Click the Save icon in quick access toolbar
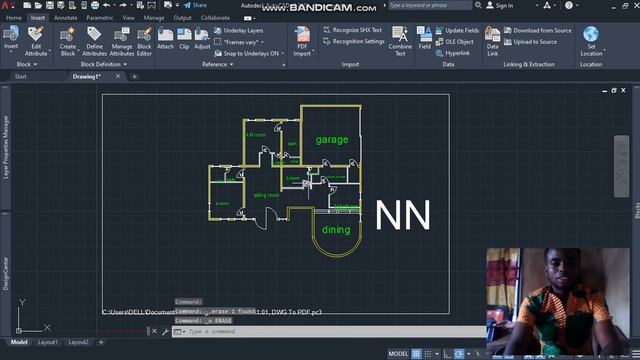The height and width of the screenshot is (360, 640). point(49,5)
